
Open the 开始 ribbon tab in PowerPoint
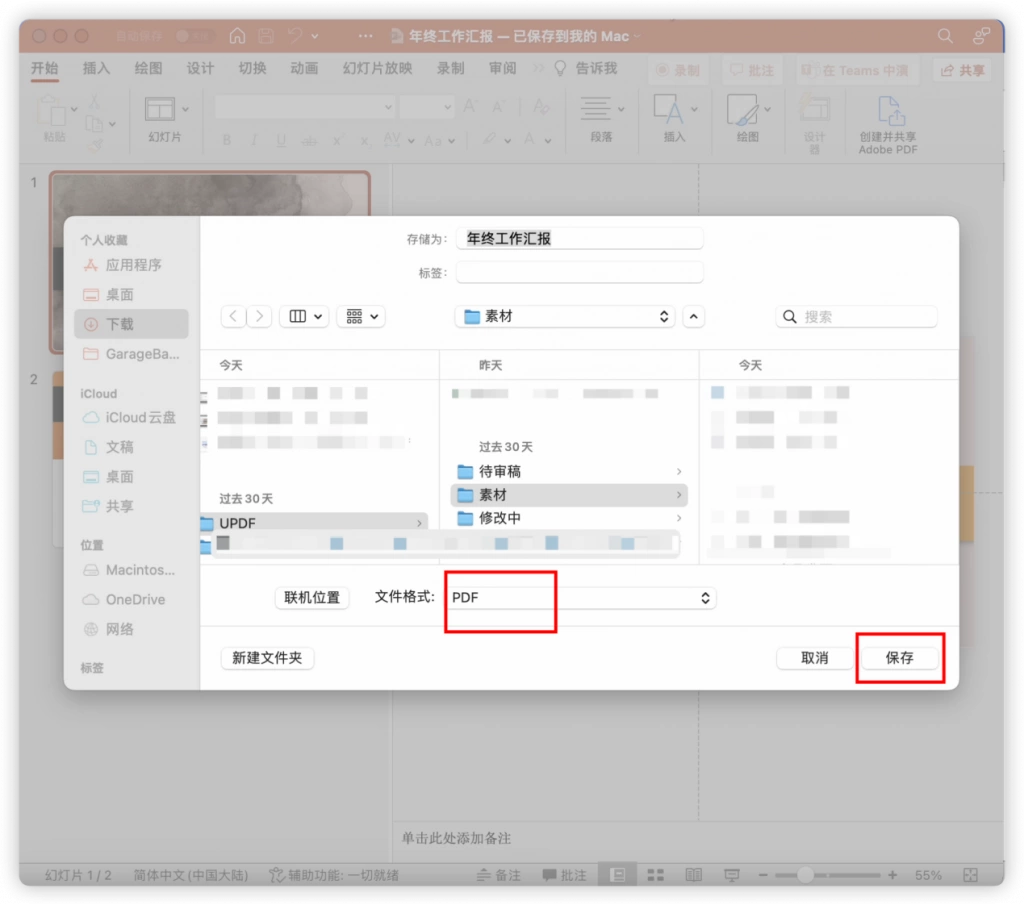(45, 69)
